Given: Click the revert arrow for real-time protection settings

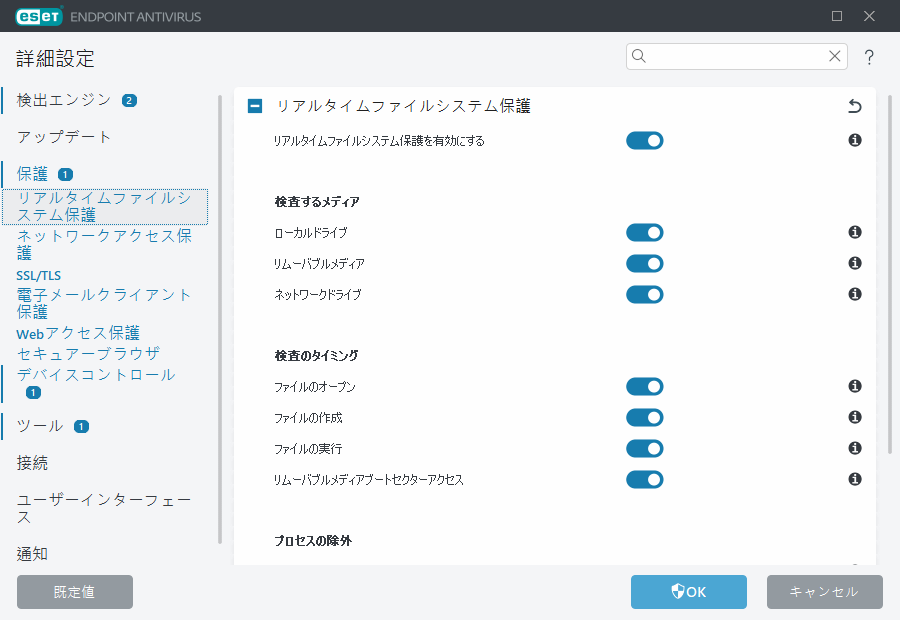Looking at the screenshot, I should click(x=855, y=104).
